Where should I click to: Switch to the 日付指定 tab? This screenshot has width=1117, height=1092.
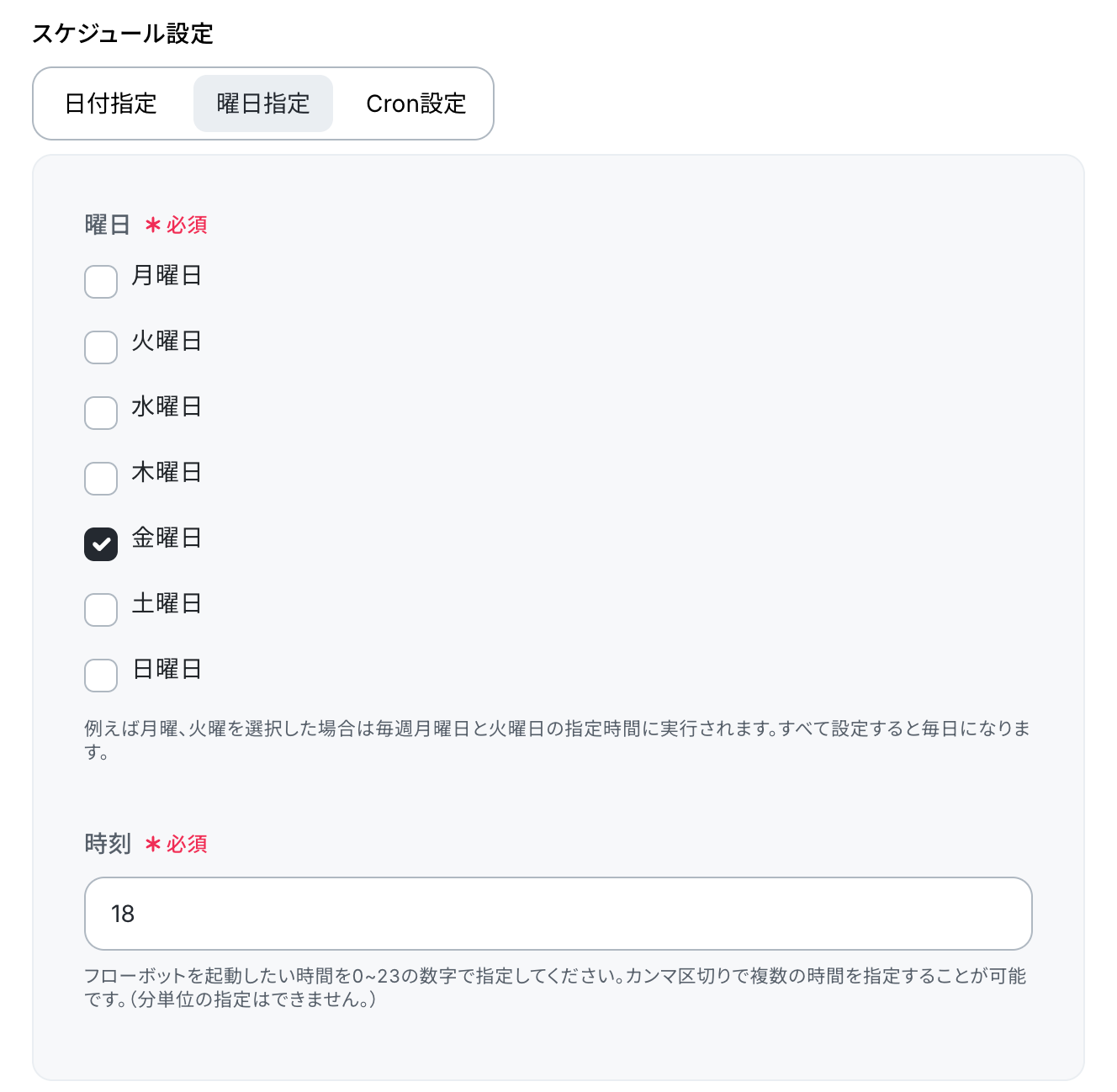111,103
